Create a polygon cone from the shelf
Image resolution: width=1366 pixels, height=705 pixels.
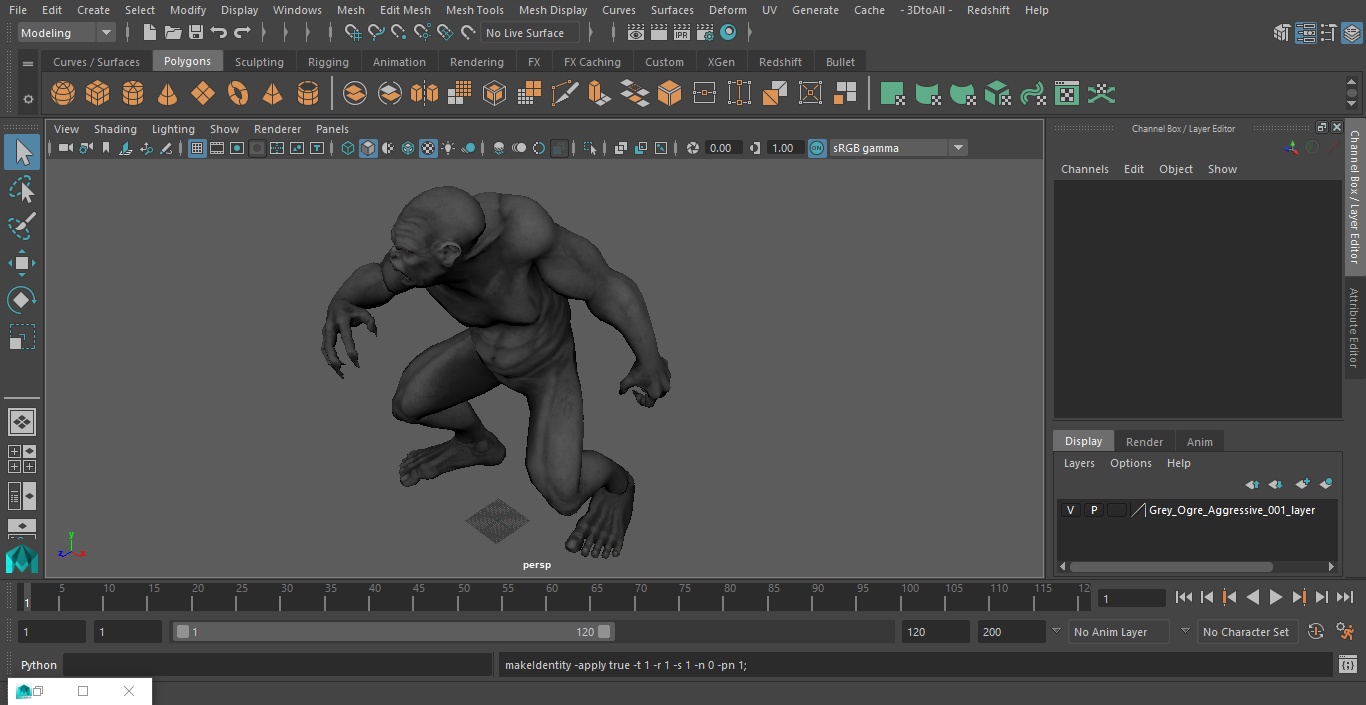pos(167,94)
